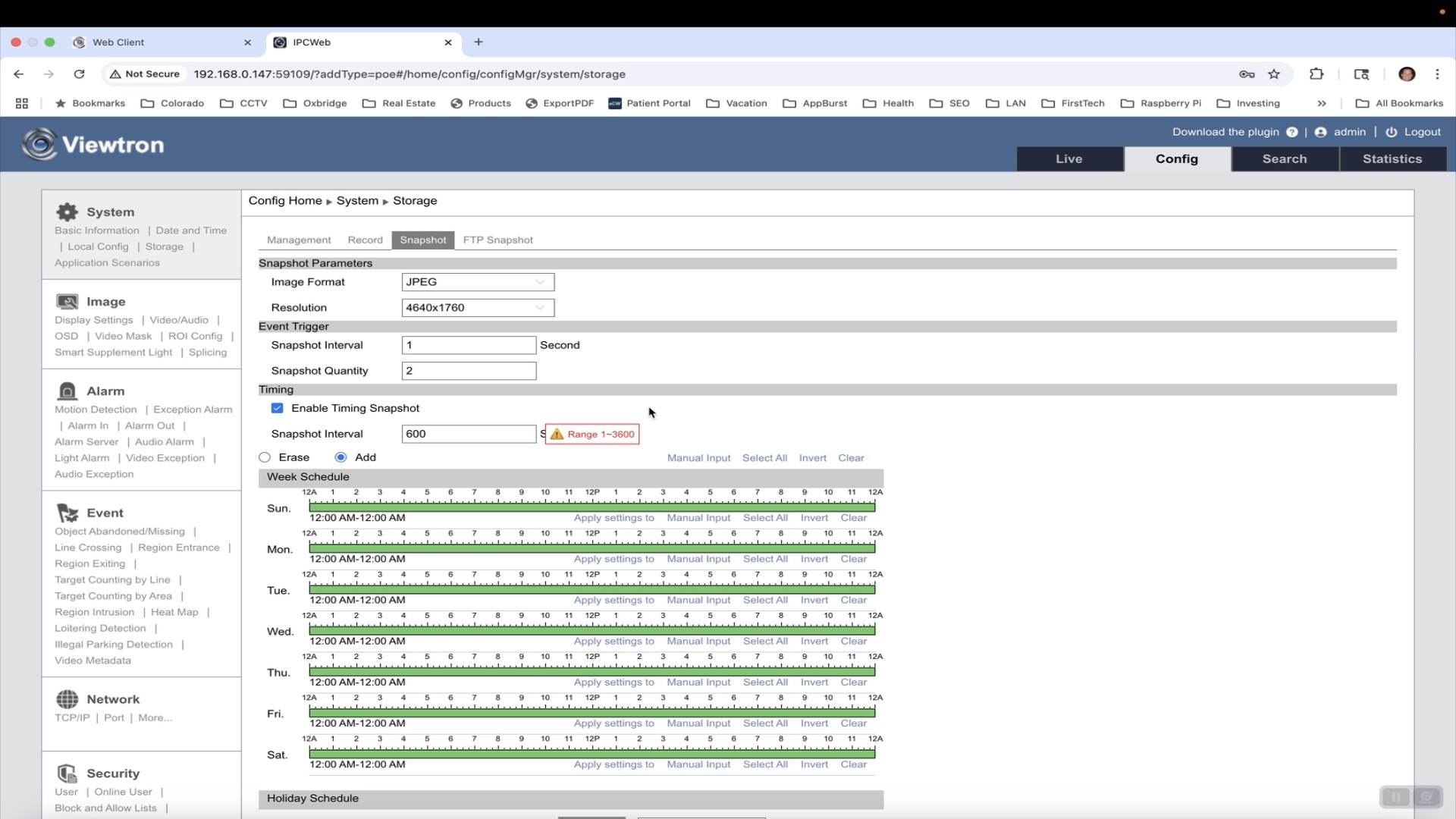1456x819 pixels.
Task: Open the Resolution dropdown
Action: pyautogui.click(x=478, y=308)
